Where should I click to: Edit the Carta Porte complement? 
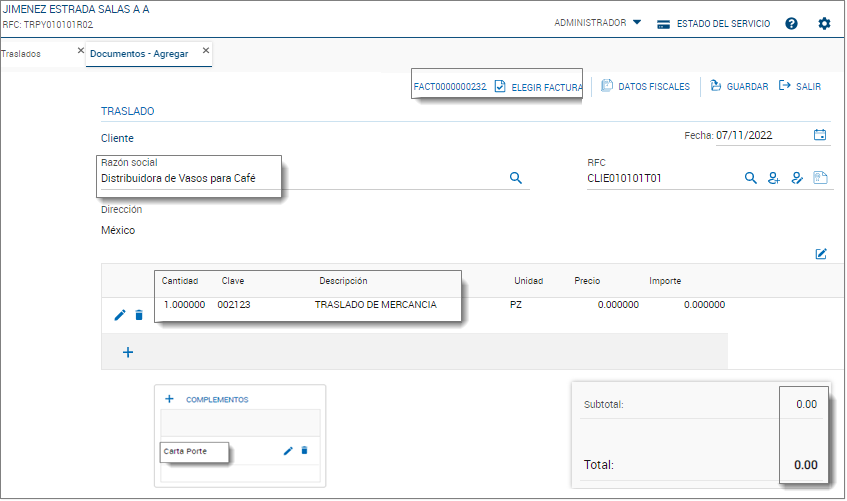[x=288, y=451]
